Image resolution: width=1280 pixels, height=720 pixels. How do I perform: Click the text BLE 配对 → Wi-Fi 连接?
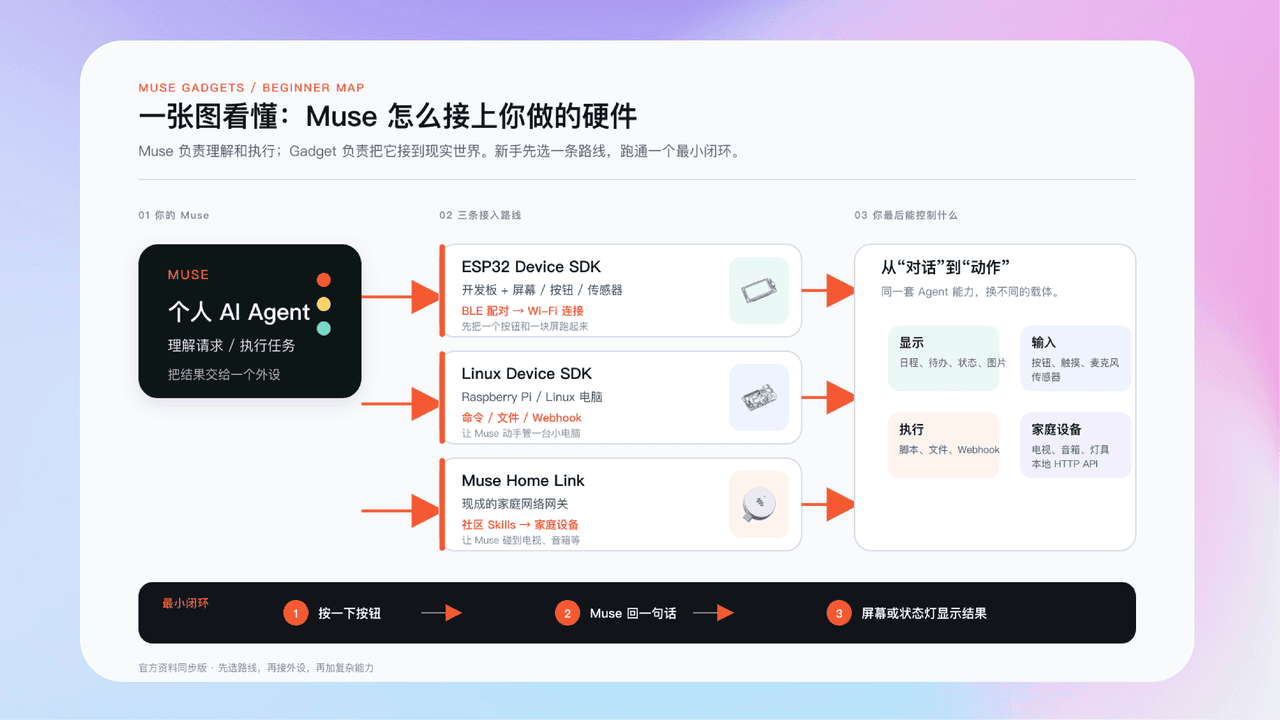(522, 311)
